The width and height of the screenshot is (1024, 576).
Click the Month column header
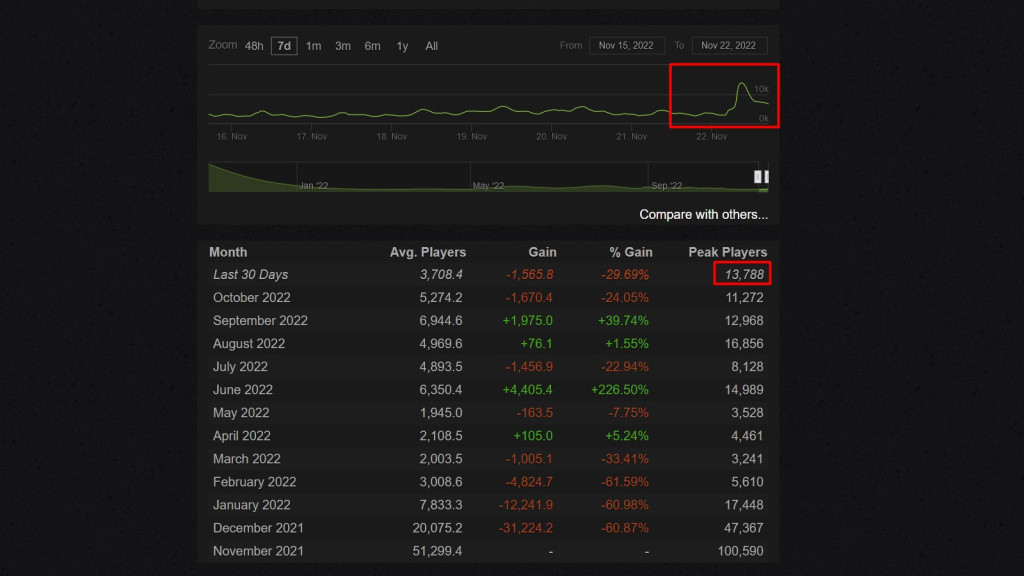(227, 251)
